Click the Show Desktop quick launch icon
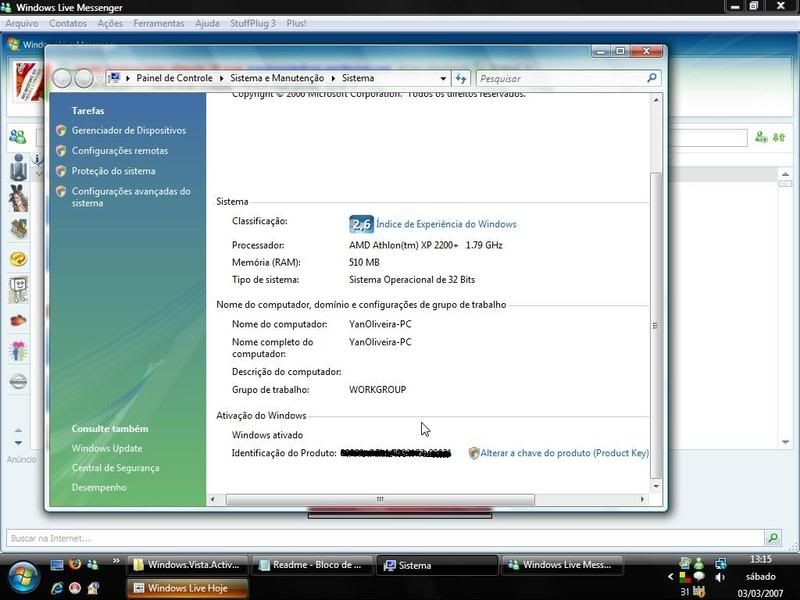Viewport: 800px width, 600px height. 57,565
